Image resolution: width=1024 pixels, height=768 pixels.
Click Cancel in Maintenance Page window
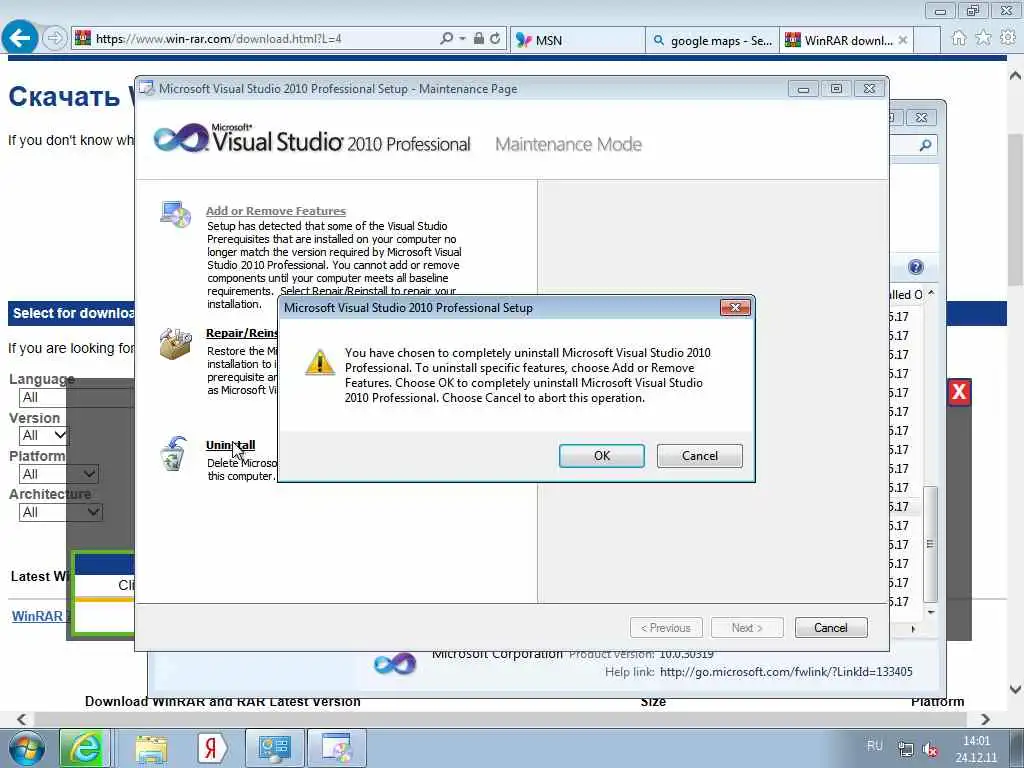pos(831,628)
